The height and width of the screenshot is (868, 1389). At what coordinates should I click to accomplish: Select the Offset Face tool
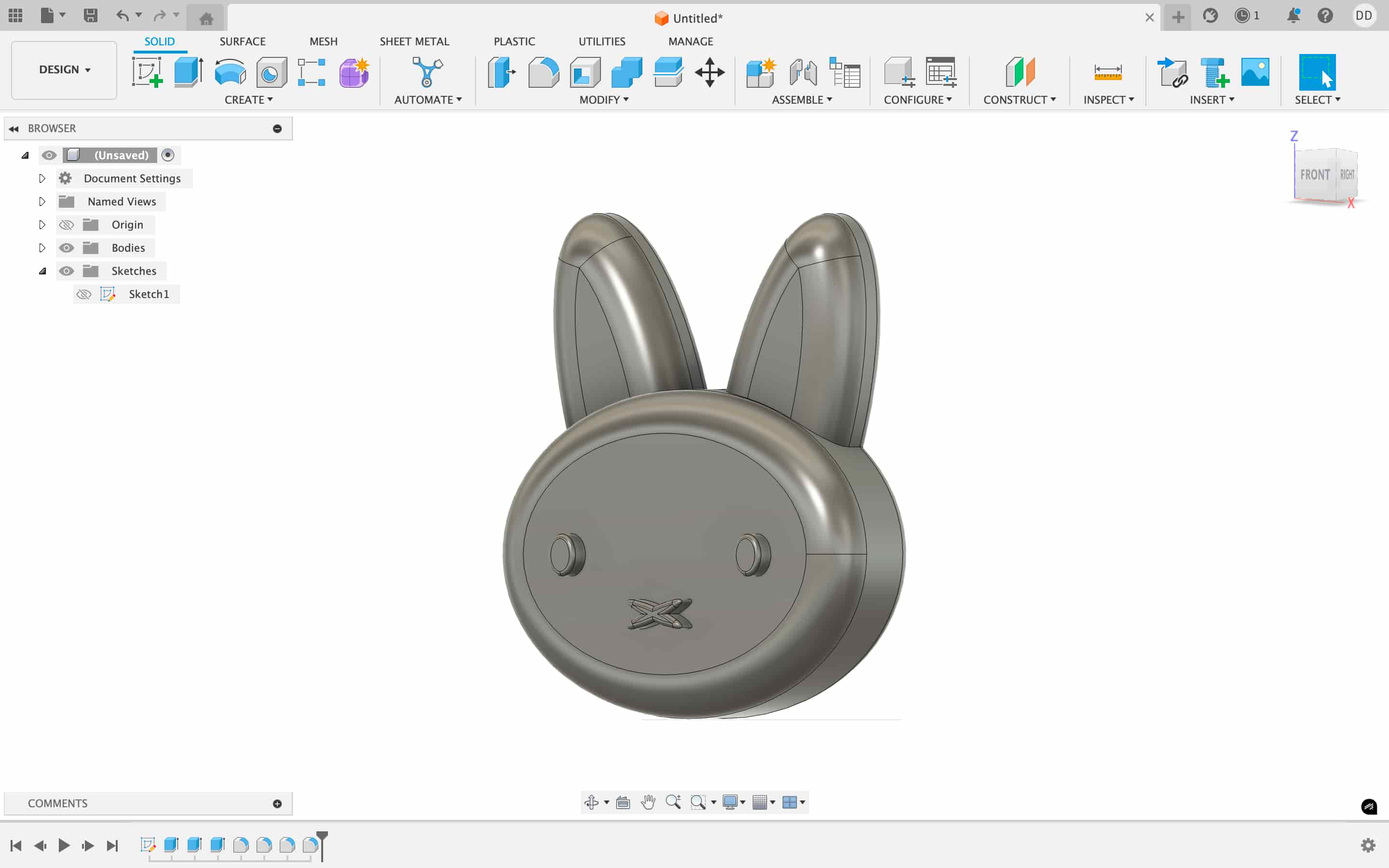pyautogui.click(x=668, y=72)
